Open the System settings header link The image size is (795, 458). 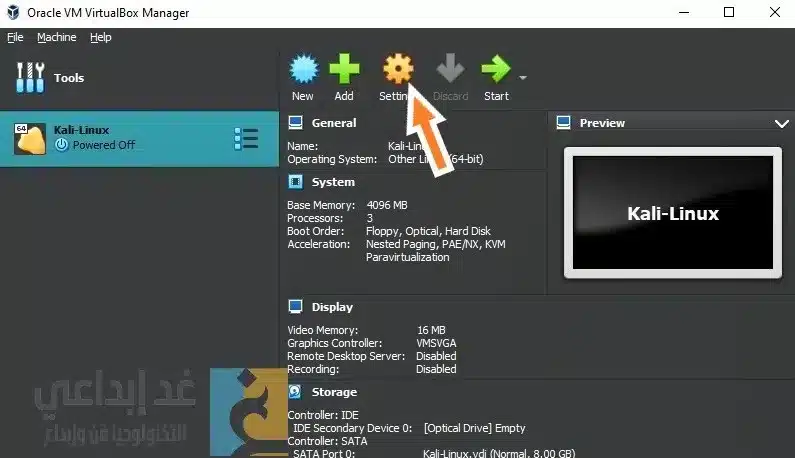point(333,182)
